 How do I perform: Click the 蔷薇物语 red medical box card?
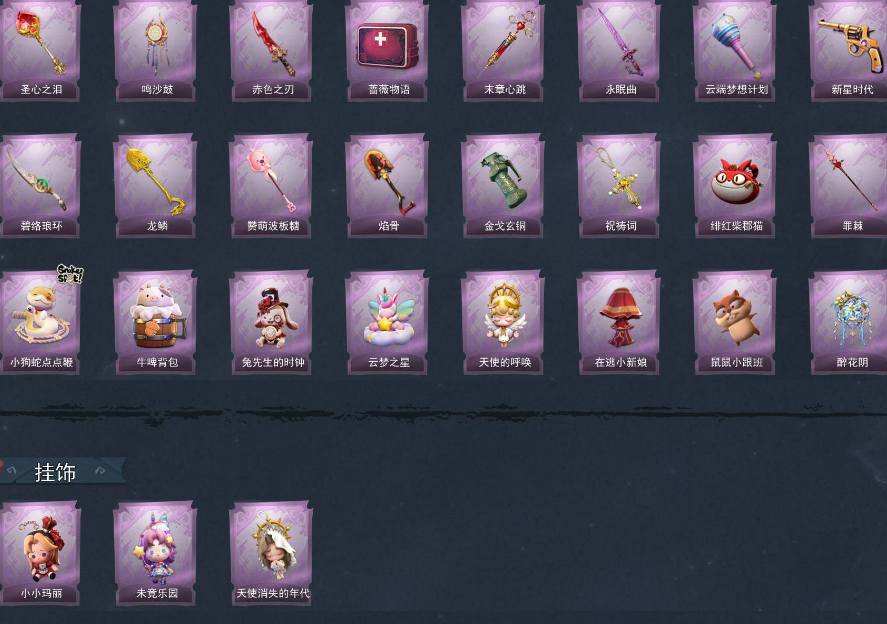point(387,50)
